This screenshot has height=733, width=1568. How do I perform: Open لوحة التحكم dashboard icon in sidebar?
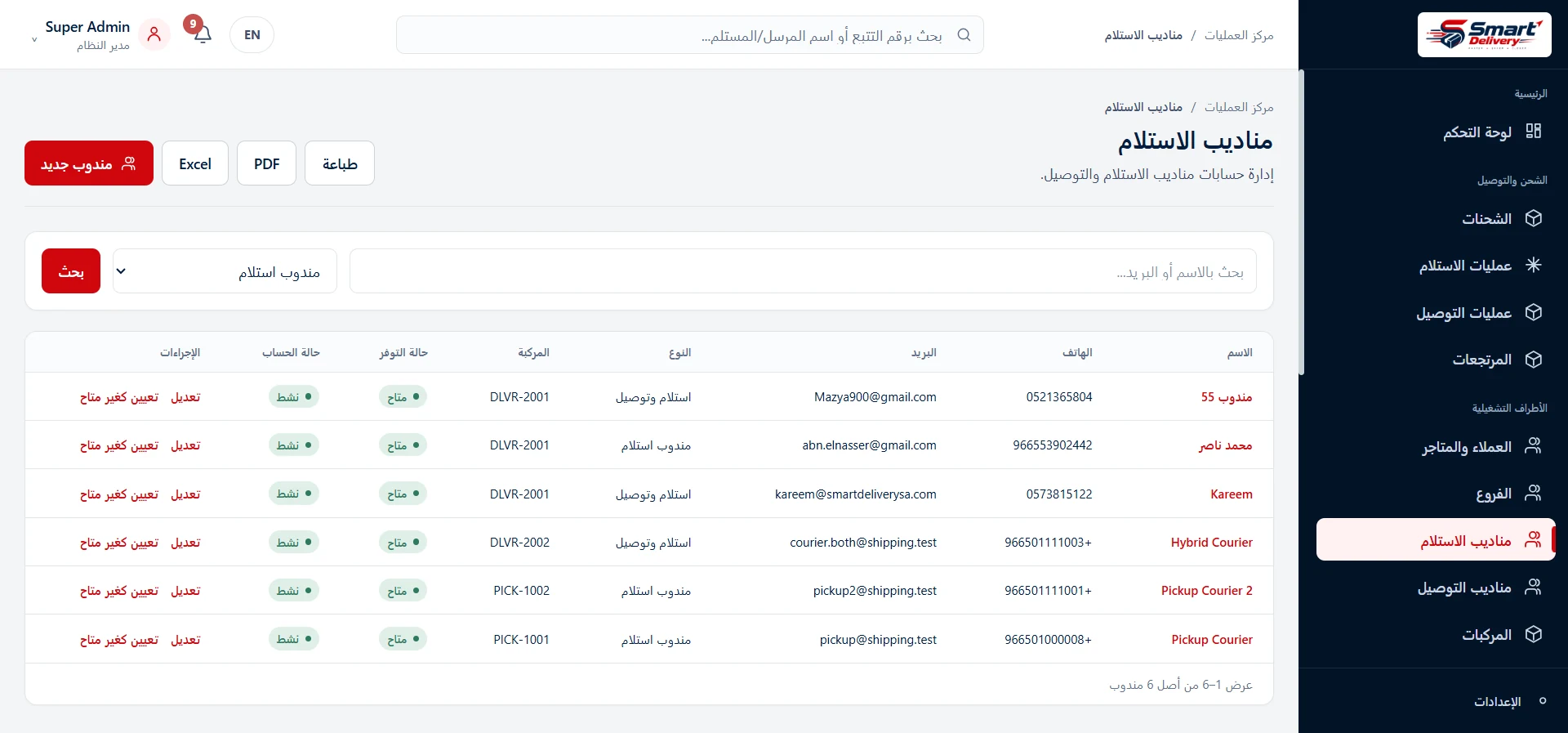[x=1533, y=132]
